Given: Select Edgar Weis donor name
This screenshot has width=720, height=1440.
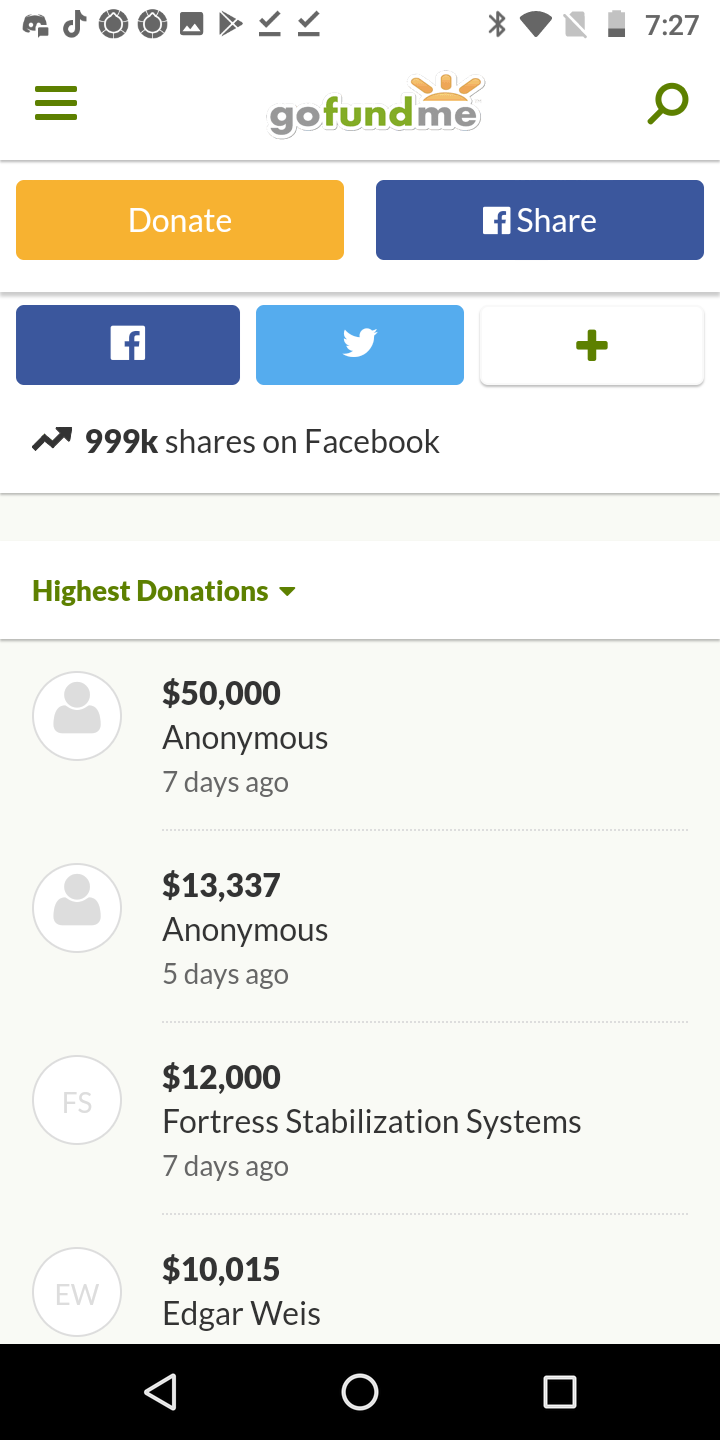Looking at the screenshot, I should pos(241,1313).
